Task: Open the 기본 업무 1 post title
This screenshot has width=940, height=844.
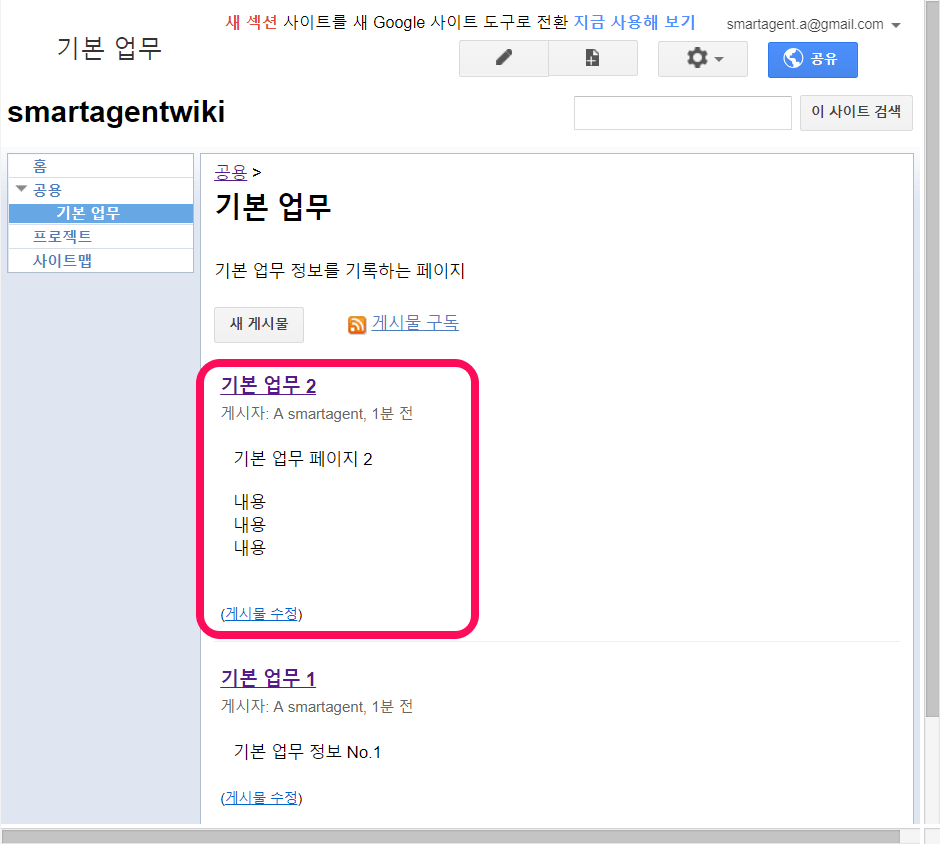Action: coord(268,679)
